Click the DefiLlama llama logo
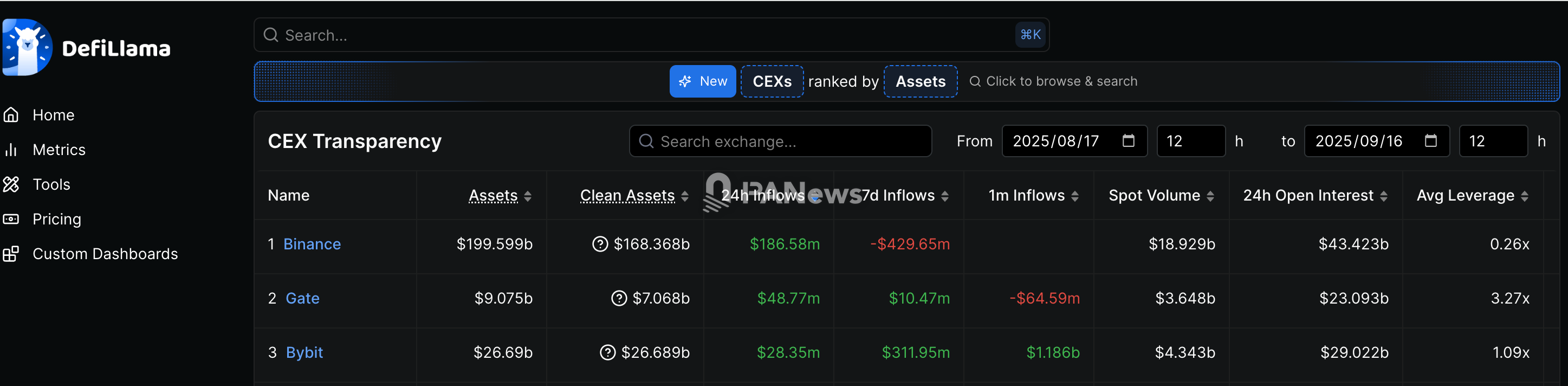The height and width of the screenshot is (386, 1568). pos(28,48)
